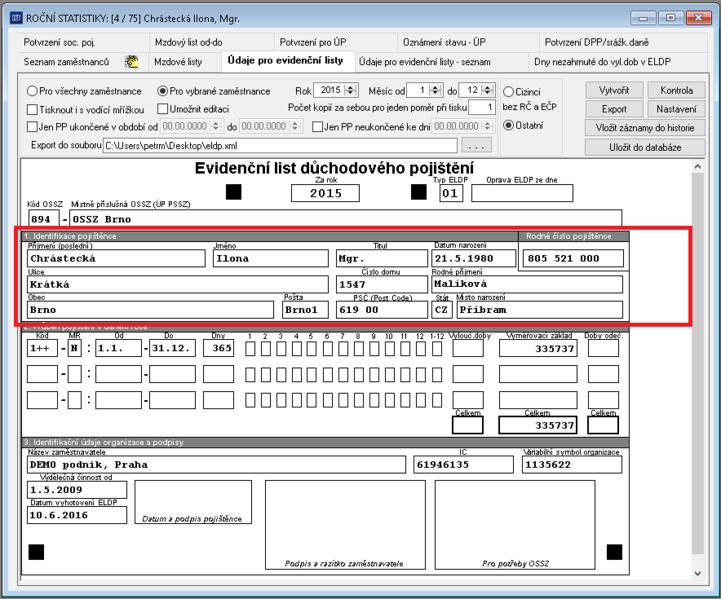Open Seznam zaměstnanců tab
Image resolution: width=721 pixels, height=599 pixels.
pyautogui.click(x=67, y=62)
